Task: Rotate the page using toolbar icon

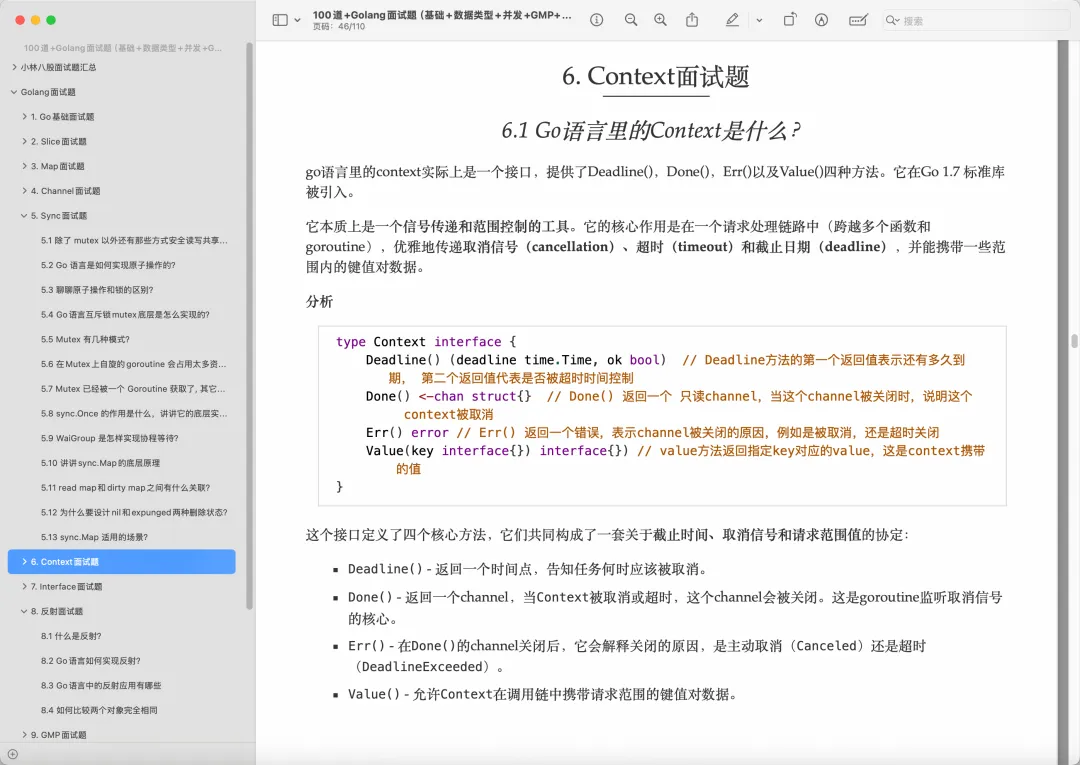Action: click(789, 20)
